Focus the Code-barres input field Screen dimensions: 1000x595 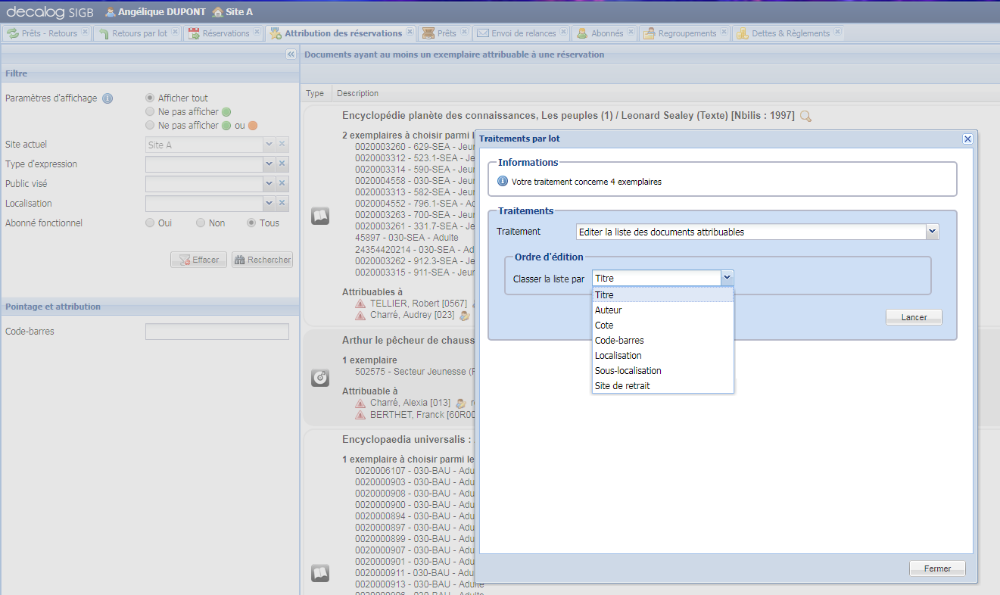(x=216, y=331)
